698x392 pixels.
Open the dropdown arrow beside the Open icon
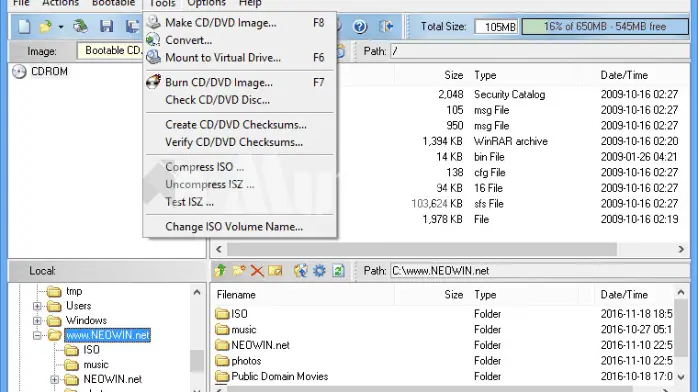click(61, 27)
